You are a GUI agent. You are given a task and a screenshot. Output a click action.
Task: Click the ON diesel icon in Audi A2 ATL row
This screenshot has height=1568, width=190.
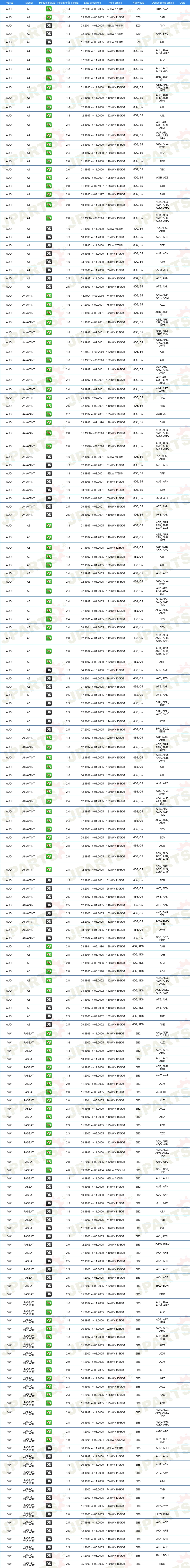[49, 42]
